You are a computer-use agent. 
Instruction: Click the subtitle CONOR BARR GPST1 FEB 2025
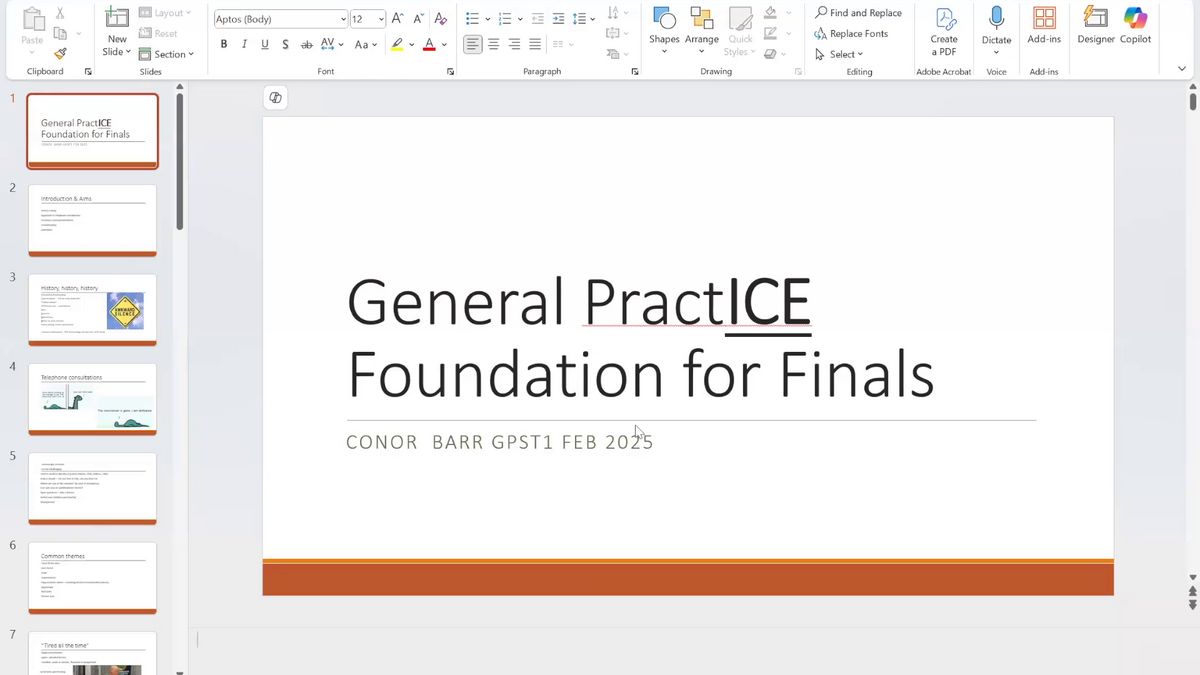(x=500, y=442)
